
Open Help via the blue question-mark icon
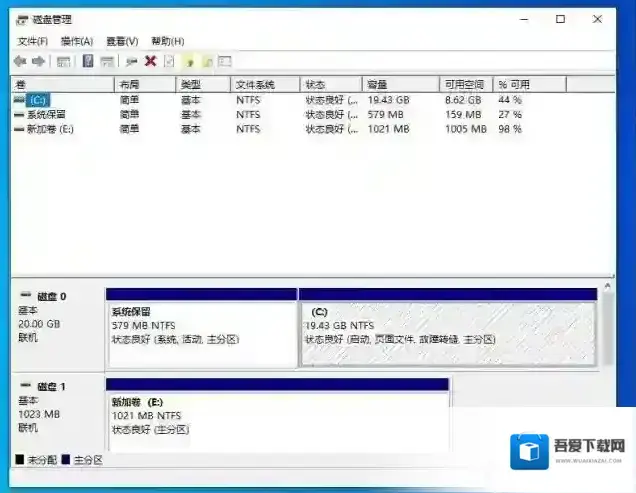[x=88, y=61]
